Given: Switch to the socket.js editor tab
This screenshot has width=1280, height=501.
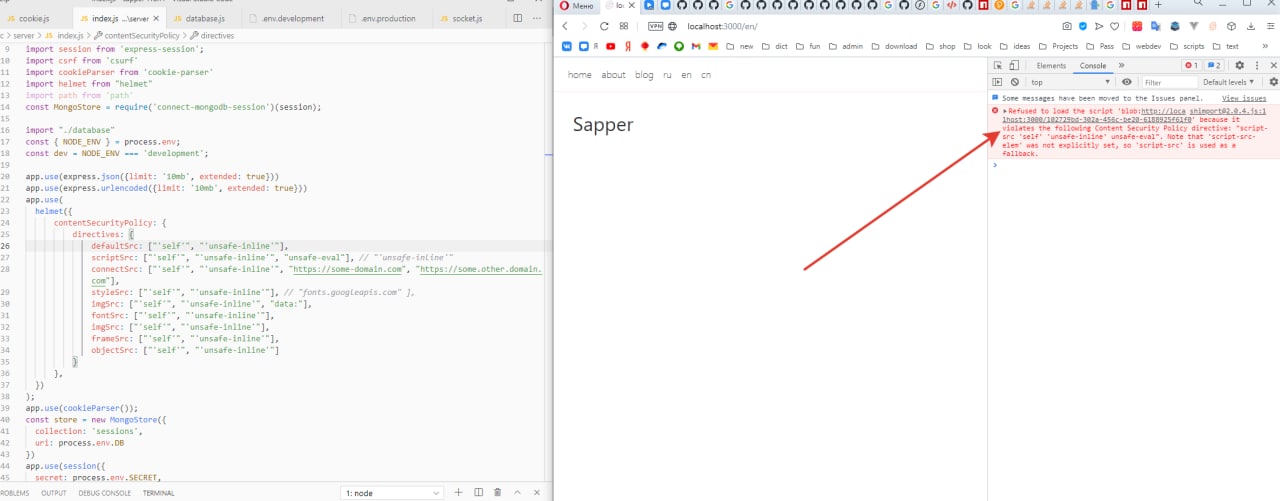Looking at the screenshot, I should point(469,18).
